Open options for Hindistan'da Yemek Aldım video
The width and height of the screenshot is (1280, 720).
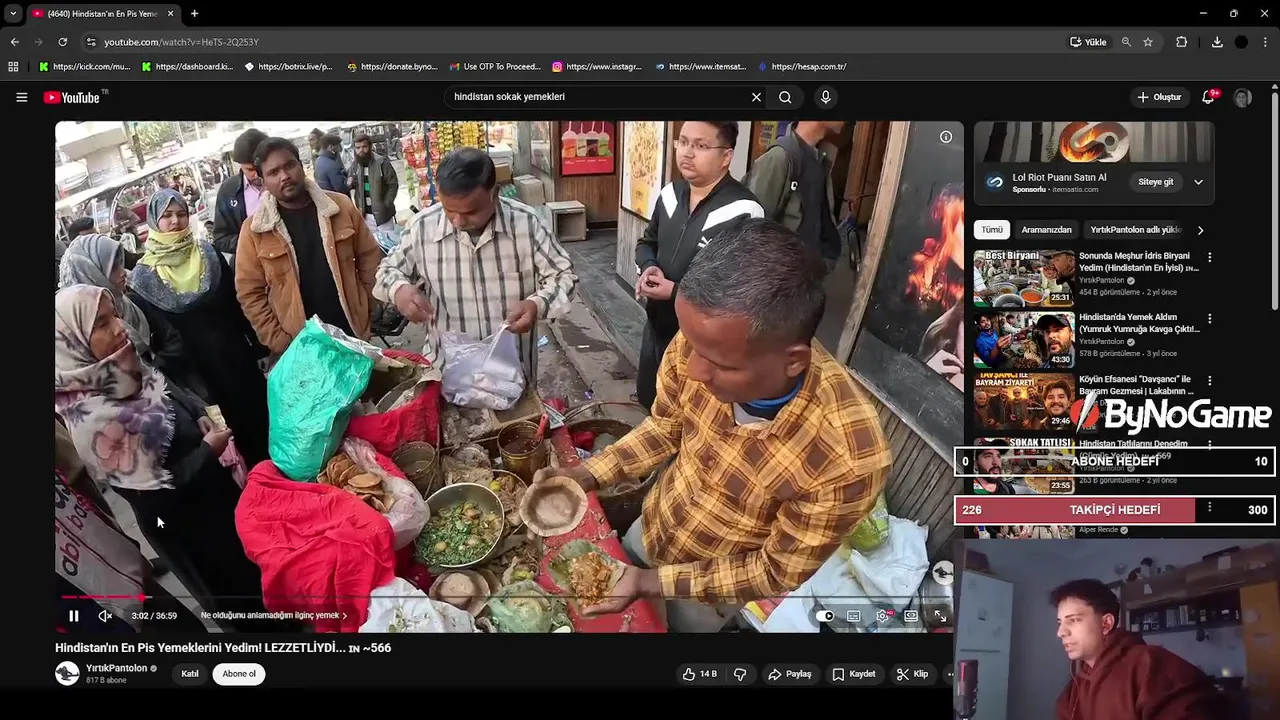tap(1209, 319)
